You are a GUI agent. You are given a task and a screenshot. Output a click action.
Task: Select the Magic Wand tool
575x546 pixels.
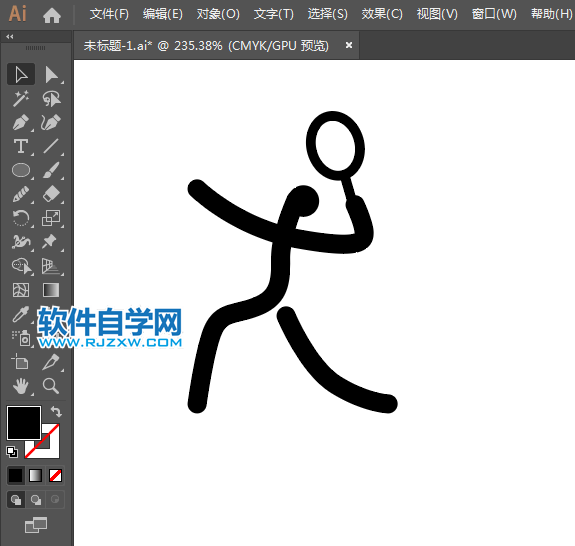point(21,99)
